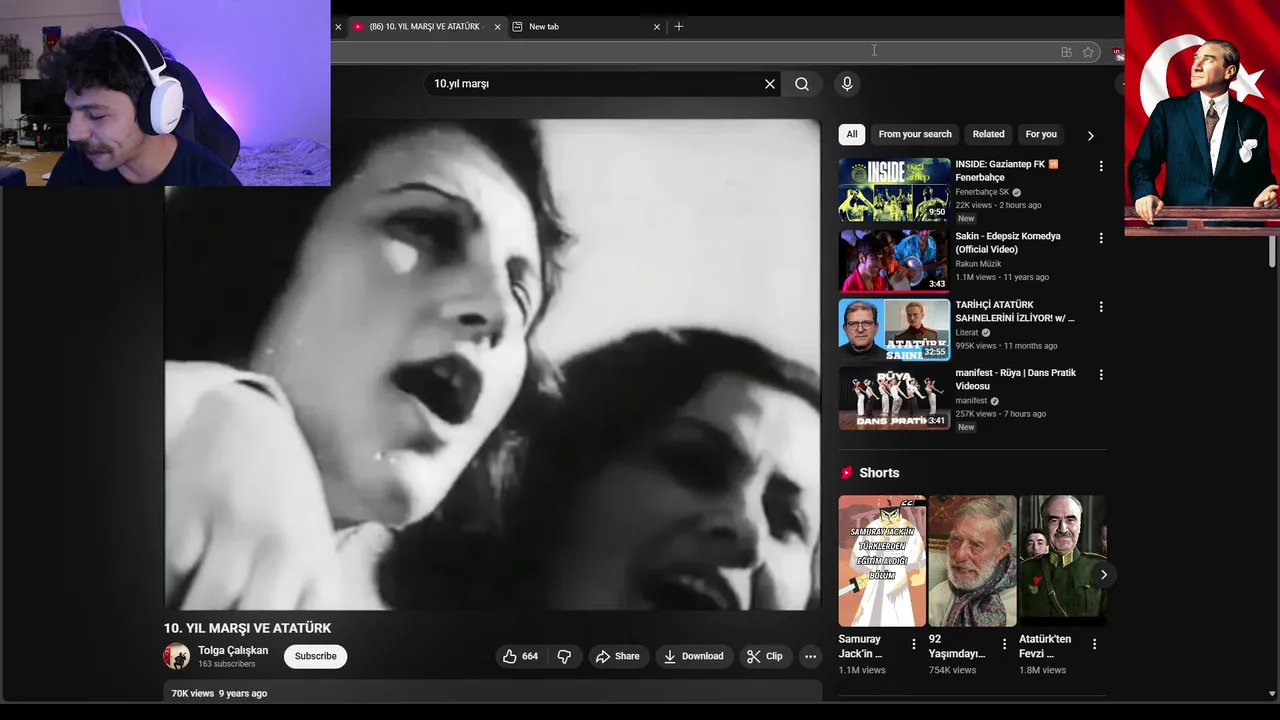The image size is (1280, 720).
Task: Open options for Samuray Jack short
Action: pos(913,644)
